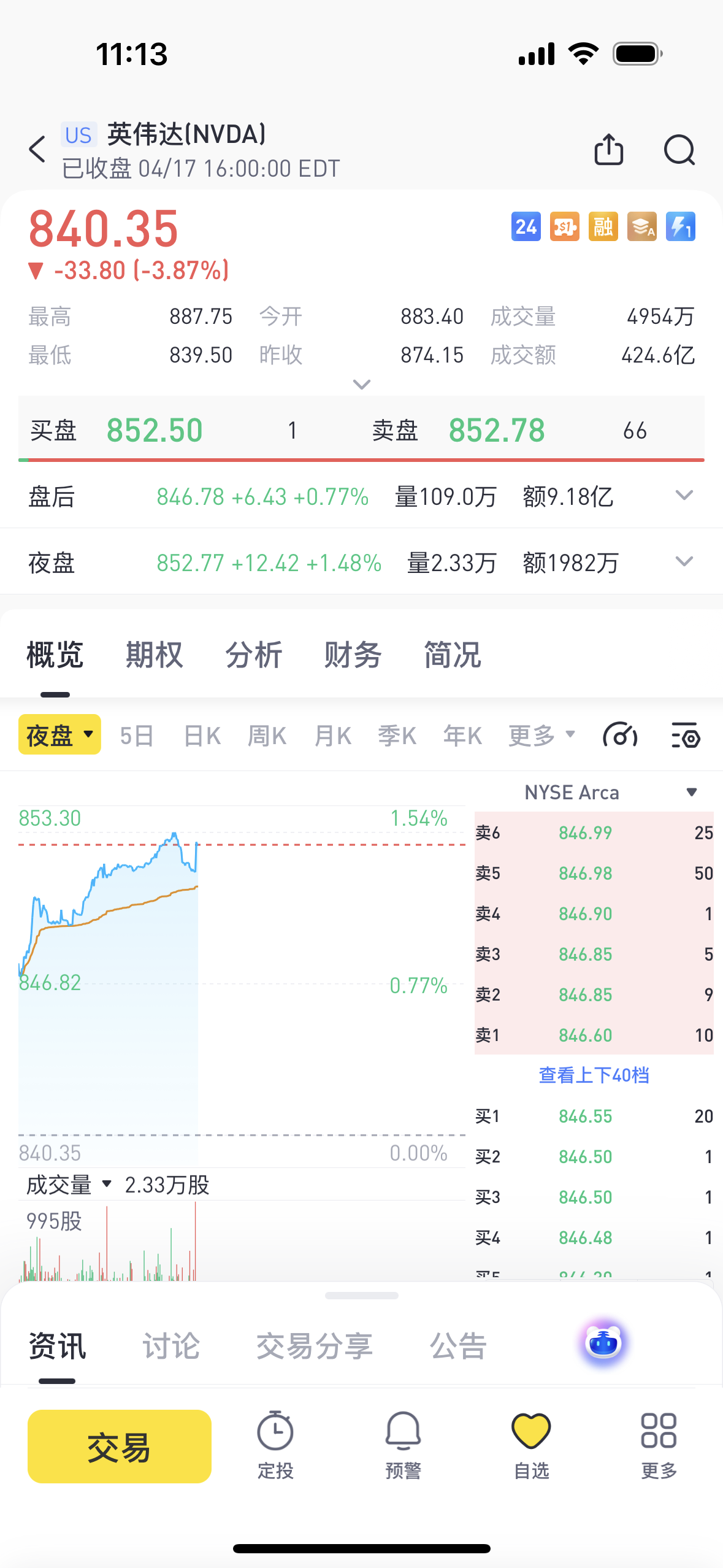The height and width of the screenshot is (1568, 723).
Task: Tap the orange fractional shares badge
Action: click(x=565, y=227)
